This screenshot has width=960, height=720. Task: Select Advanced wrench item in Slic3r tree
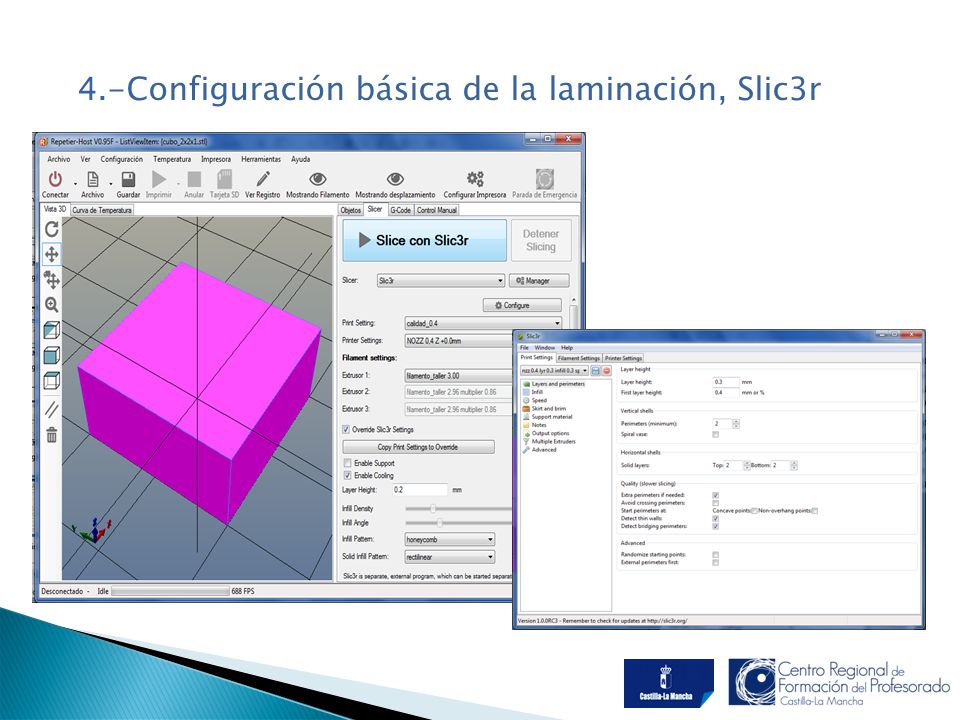pos(544,449)
